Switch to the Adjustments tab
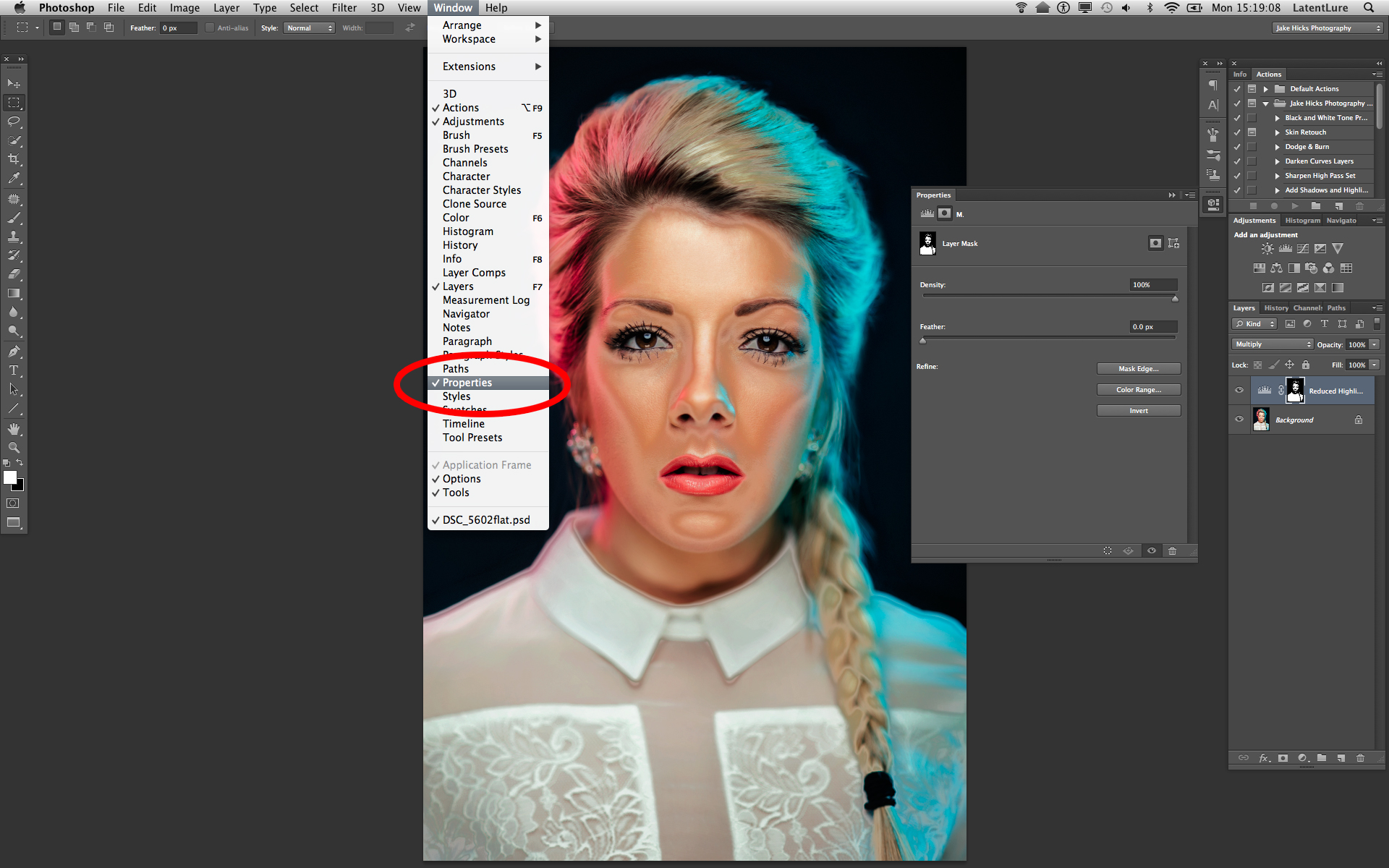1389x868 pixels. 1253,220
